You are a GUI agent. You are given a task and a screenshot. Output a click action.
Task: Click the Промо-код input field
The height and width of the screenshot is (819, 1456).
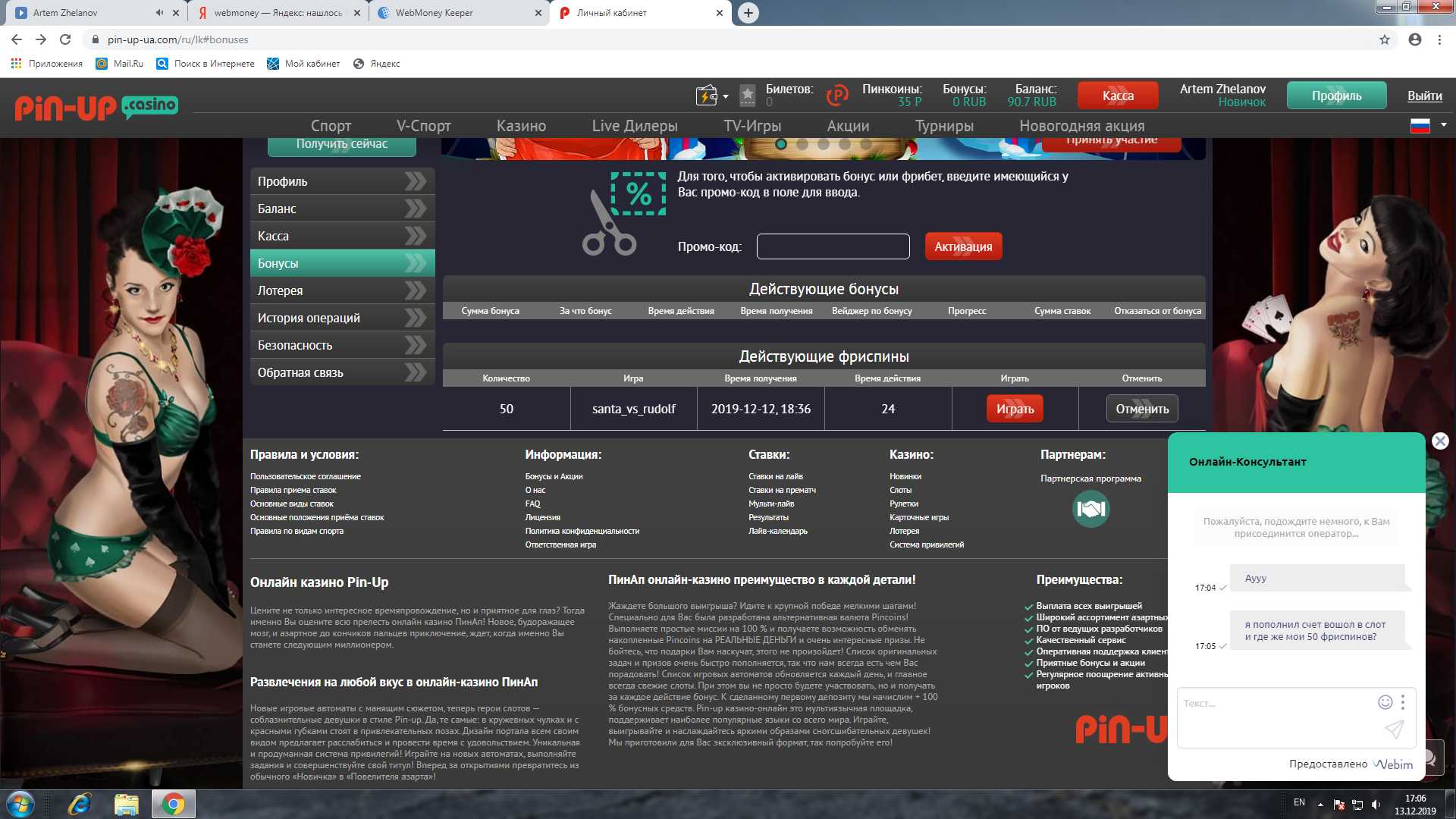click(833, 246)
